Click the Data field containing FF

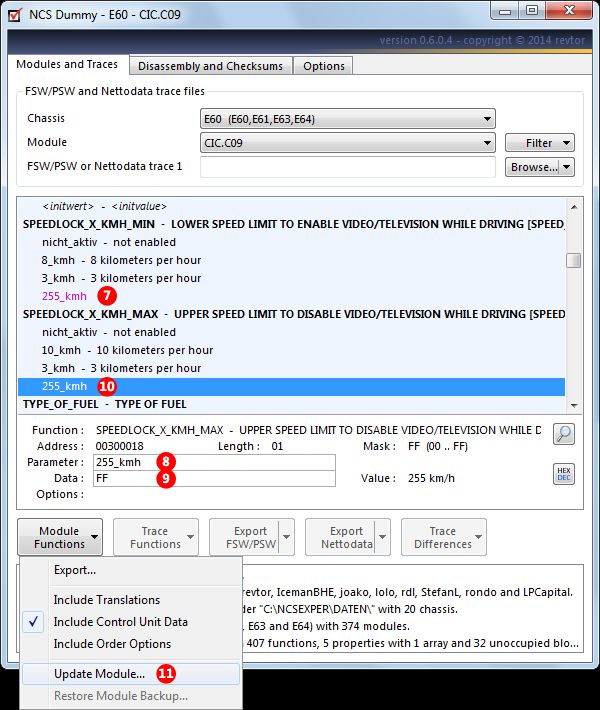214,478
